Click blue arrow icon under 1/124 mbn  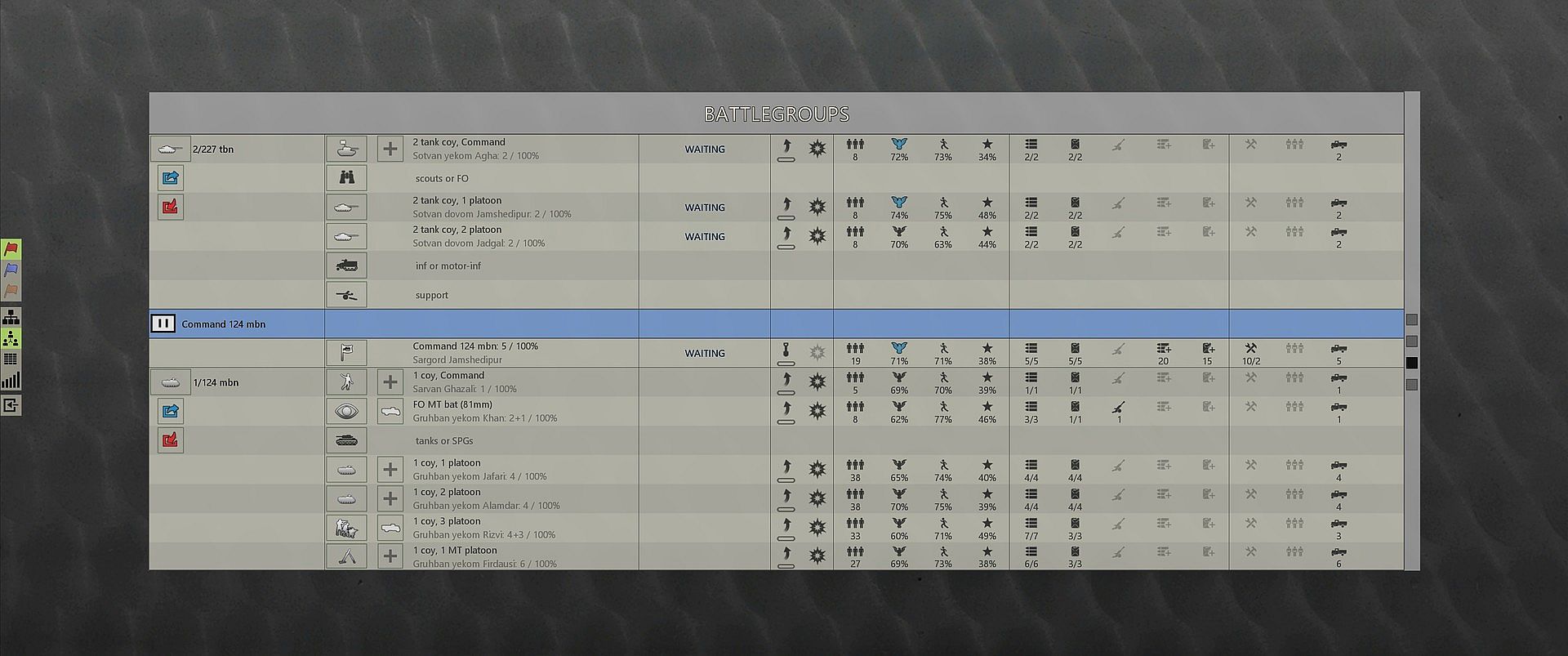click(170, 411)
